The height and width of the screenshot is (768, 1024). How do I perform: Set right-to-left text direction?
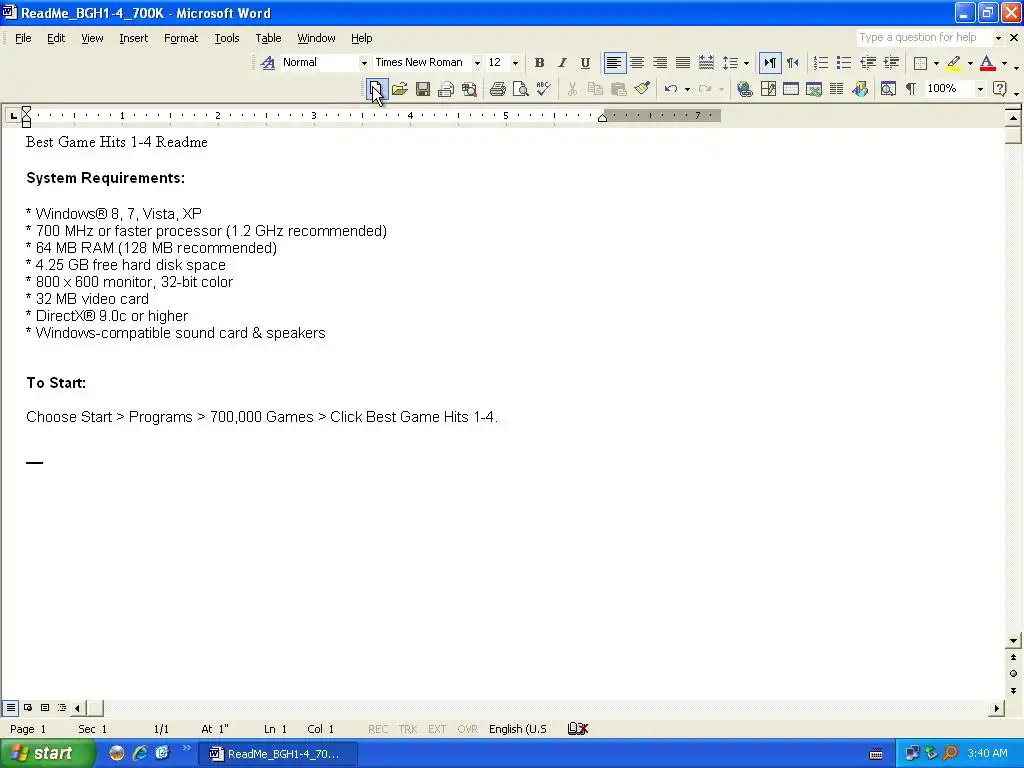[x=793, y=63]
